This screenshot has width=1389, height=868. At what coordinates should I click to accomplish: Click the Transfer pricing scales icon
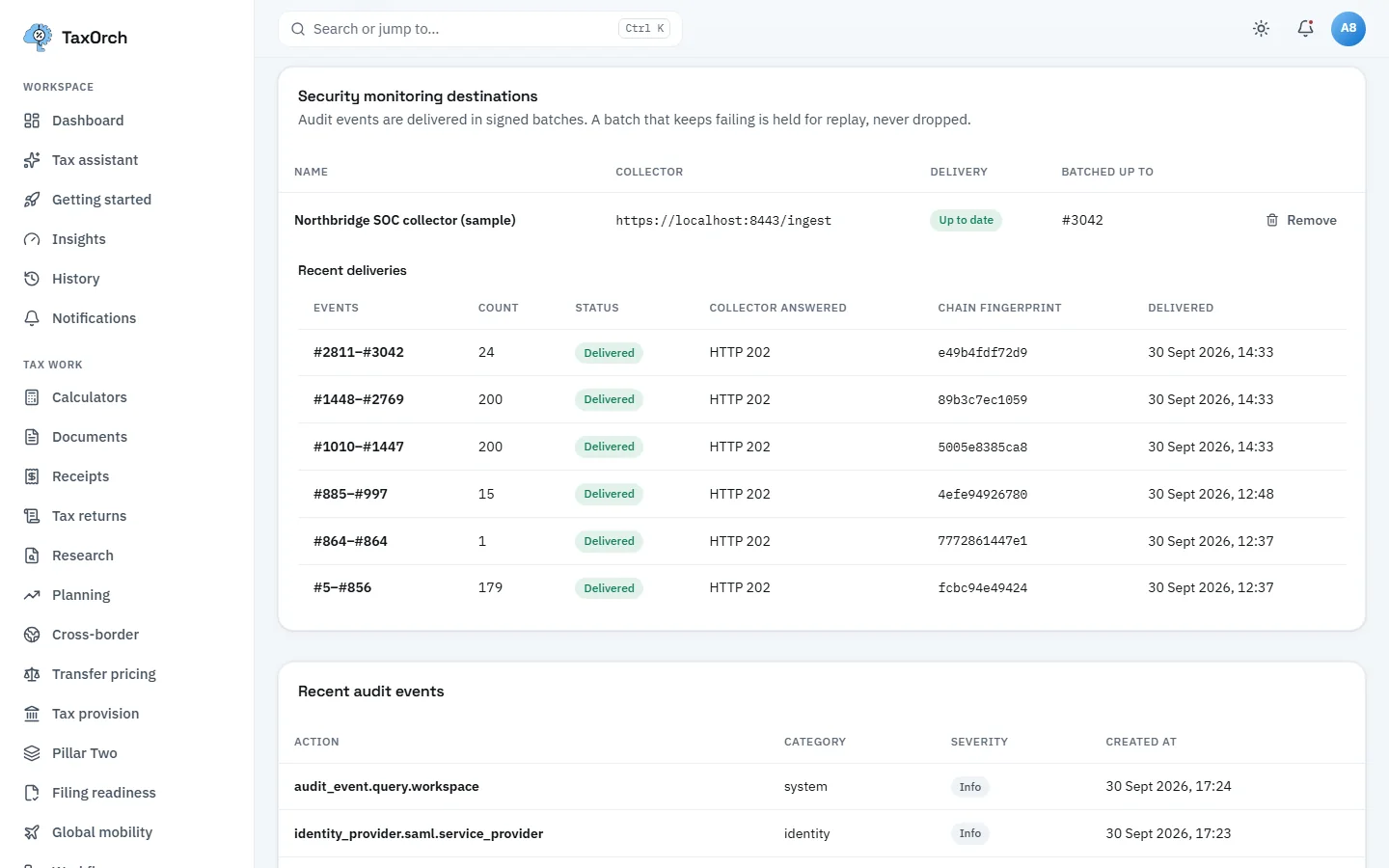click(32, 674)
